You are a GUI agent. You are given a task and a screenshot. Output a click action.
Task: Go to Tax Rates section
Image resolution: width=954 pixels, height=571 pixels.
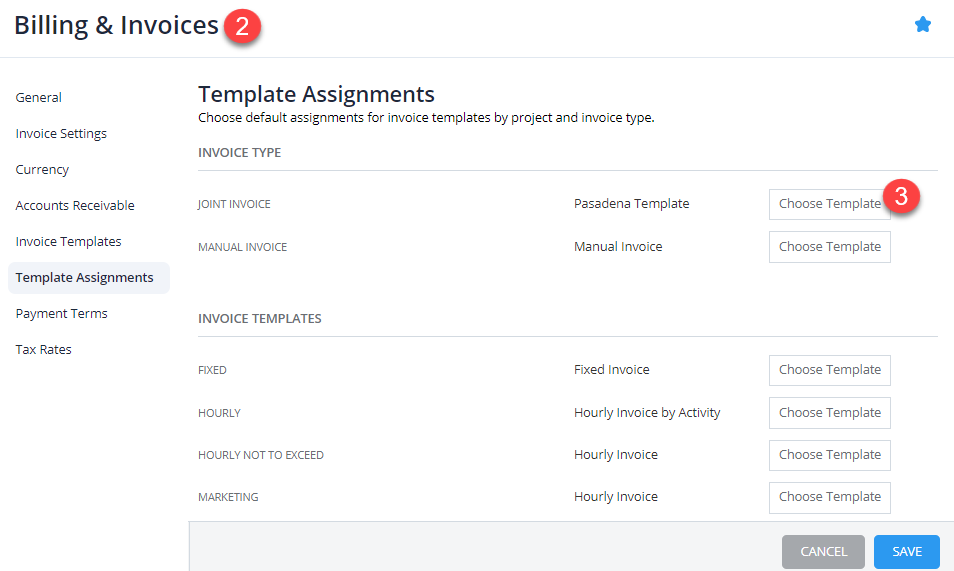(x=43, y=349)
